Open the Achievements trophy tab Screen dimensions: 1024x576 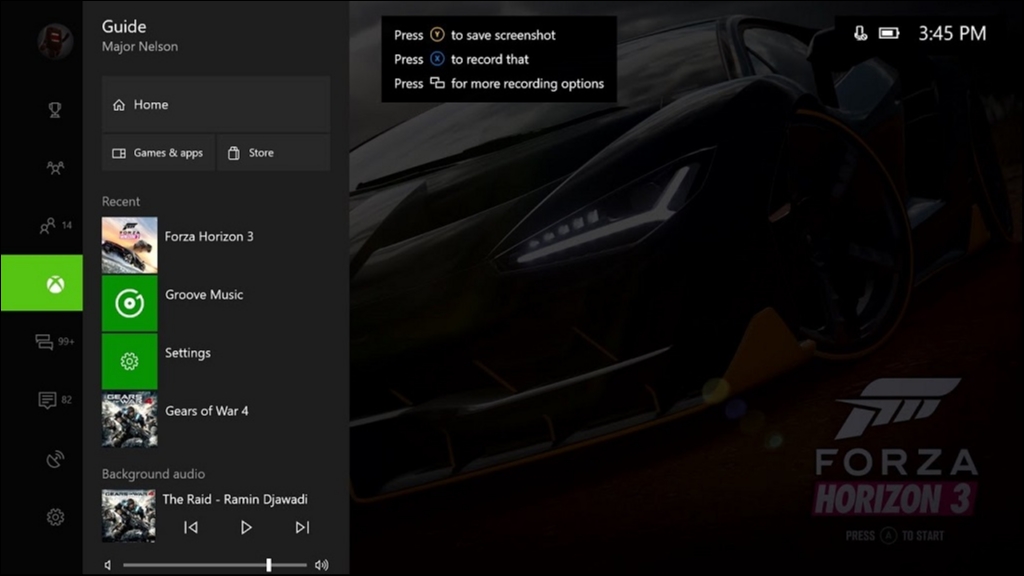(55, 110)
